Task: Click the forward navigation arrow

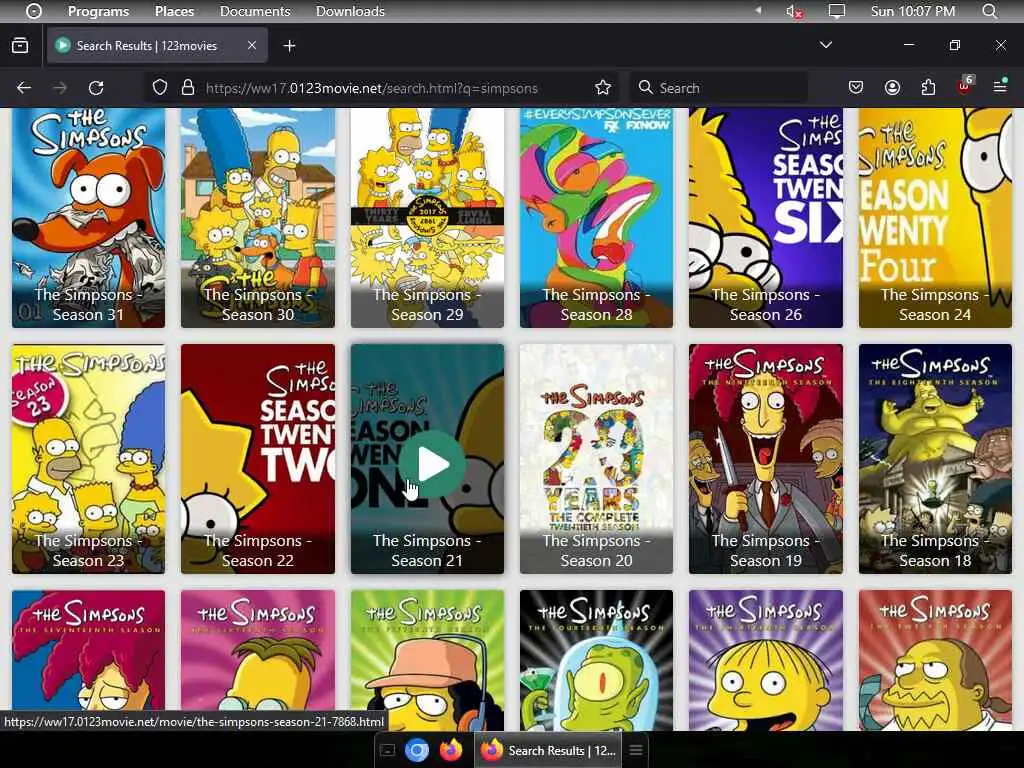Action: [60, 88]
